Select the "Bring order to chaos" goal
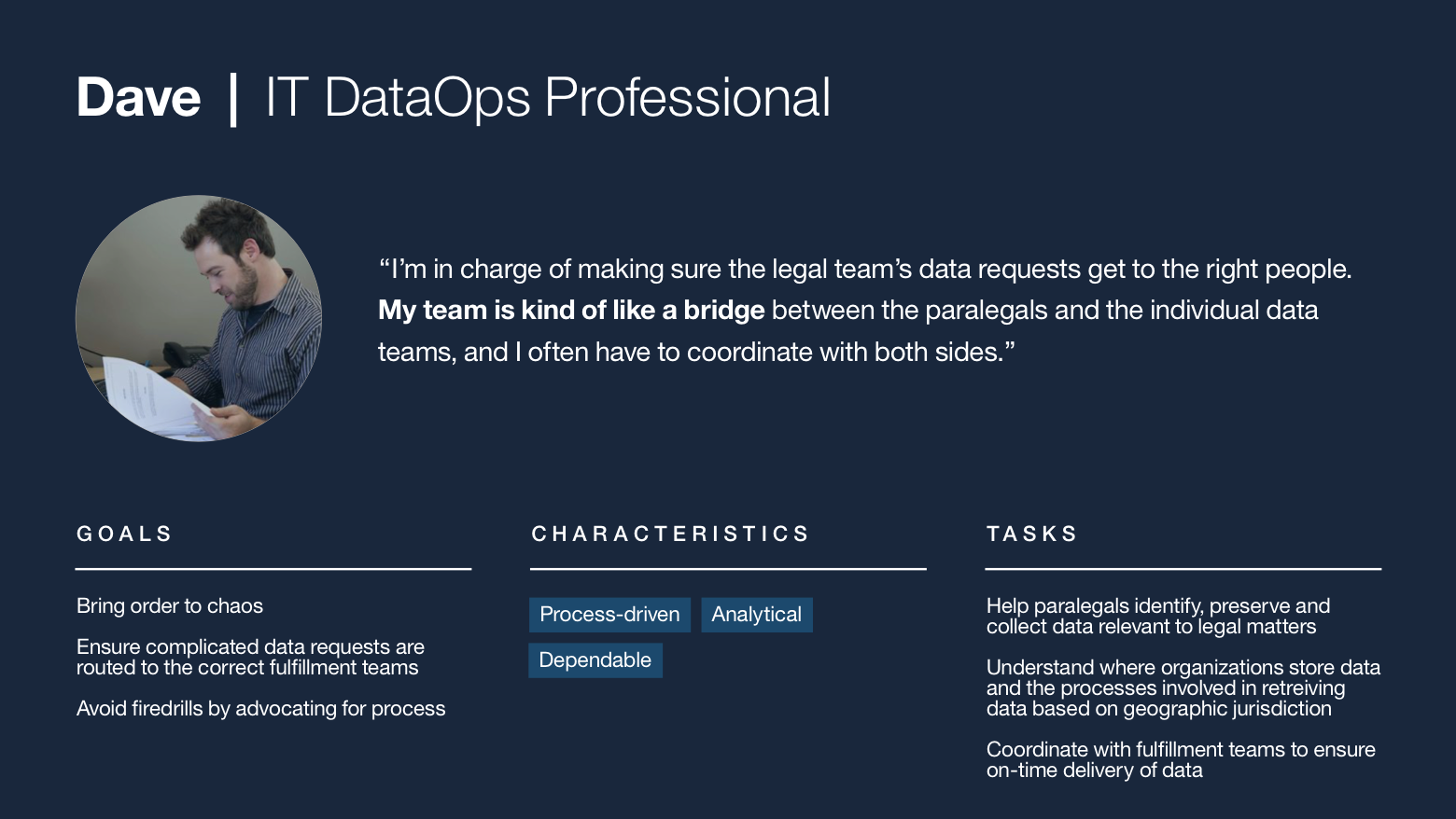This screenshot has height=819, width=1456. tap(170, 606)
